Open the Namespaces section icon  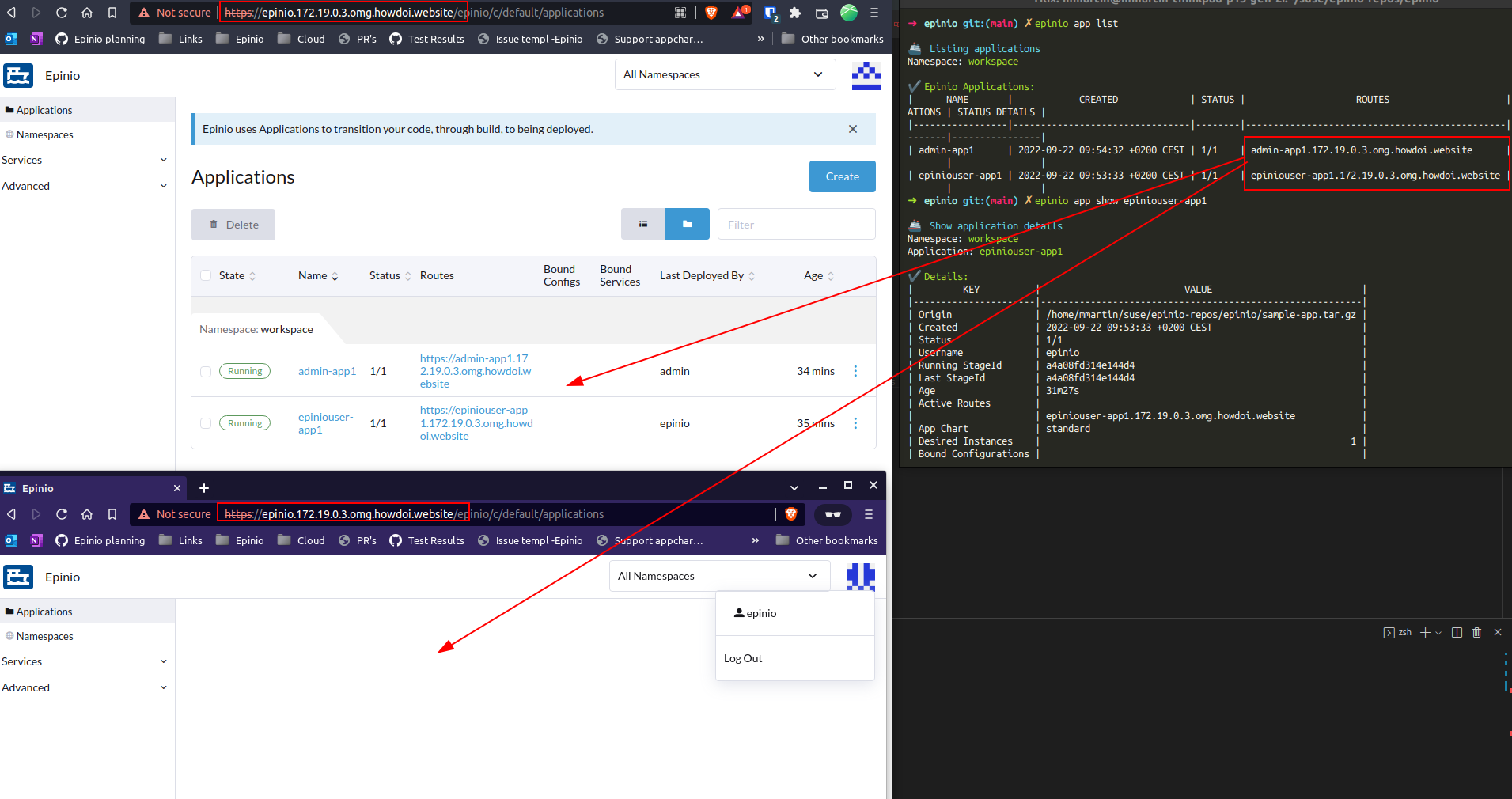click(x=9, y=134)
